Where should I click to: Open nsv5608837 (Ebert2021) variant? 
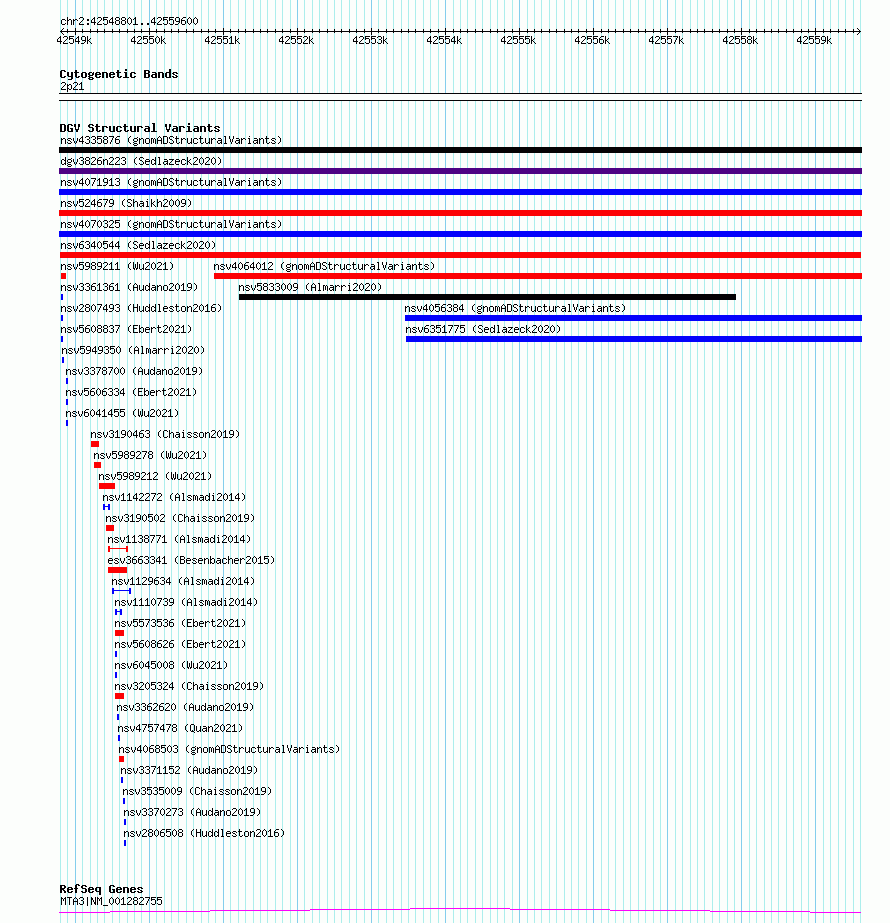click(x=126, y=329)
